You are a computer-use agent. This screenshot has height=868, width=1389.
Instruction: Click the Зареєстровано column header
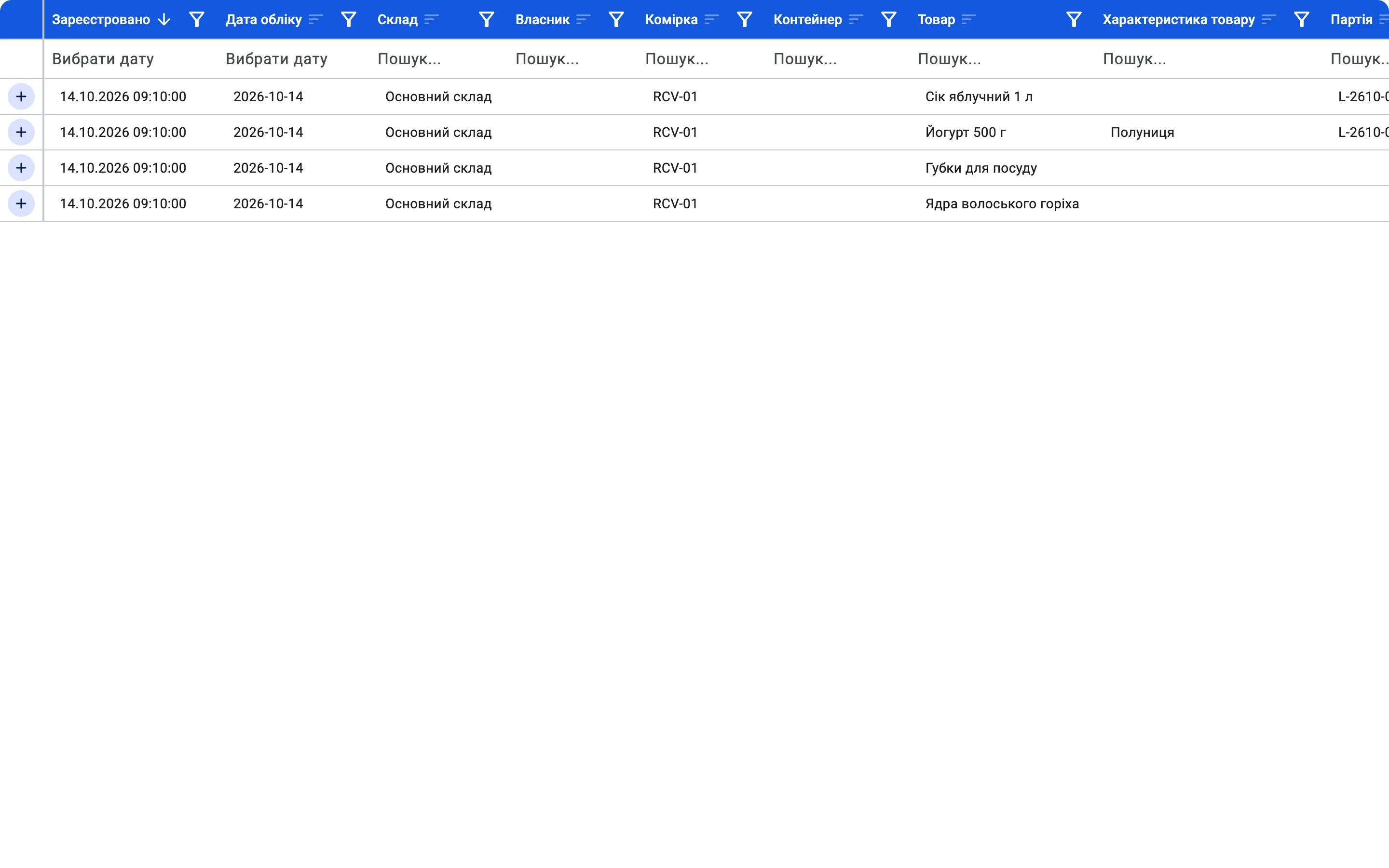(101, 19)
